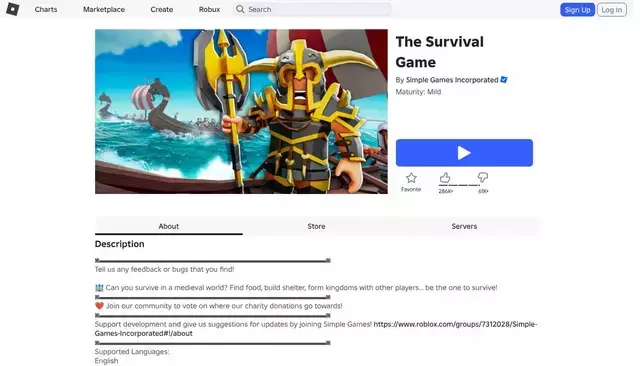
Task: Click the magnifier search icon
Action: tap(240, 9)
